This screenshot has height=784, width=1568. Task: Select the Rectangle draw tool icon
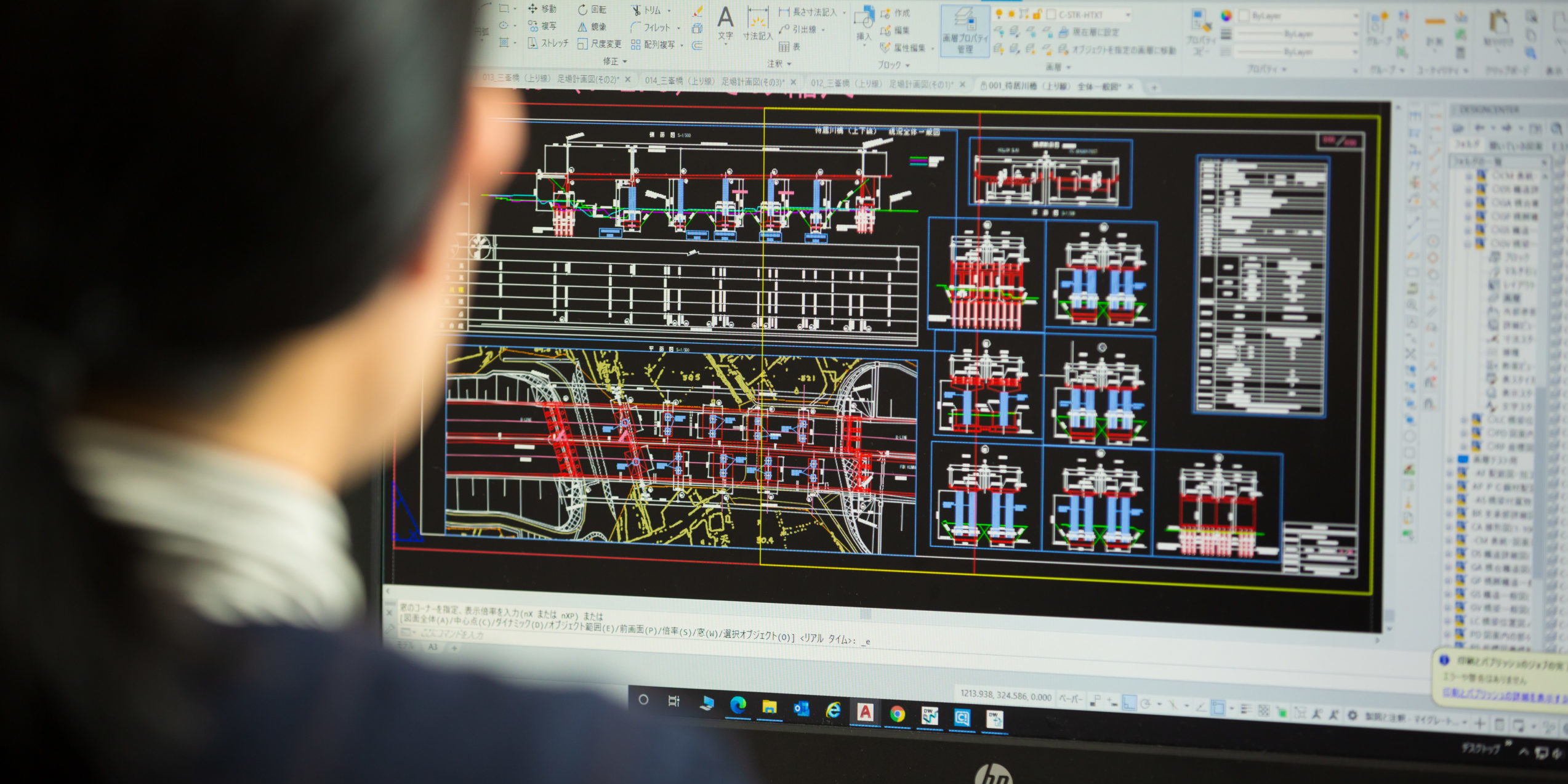click(504, 8)
